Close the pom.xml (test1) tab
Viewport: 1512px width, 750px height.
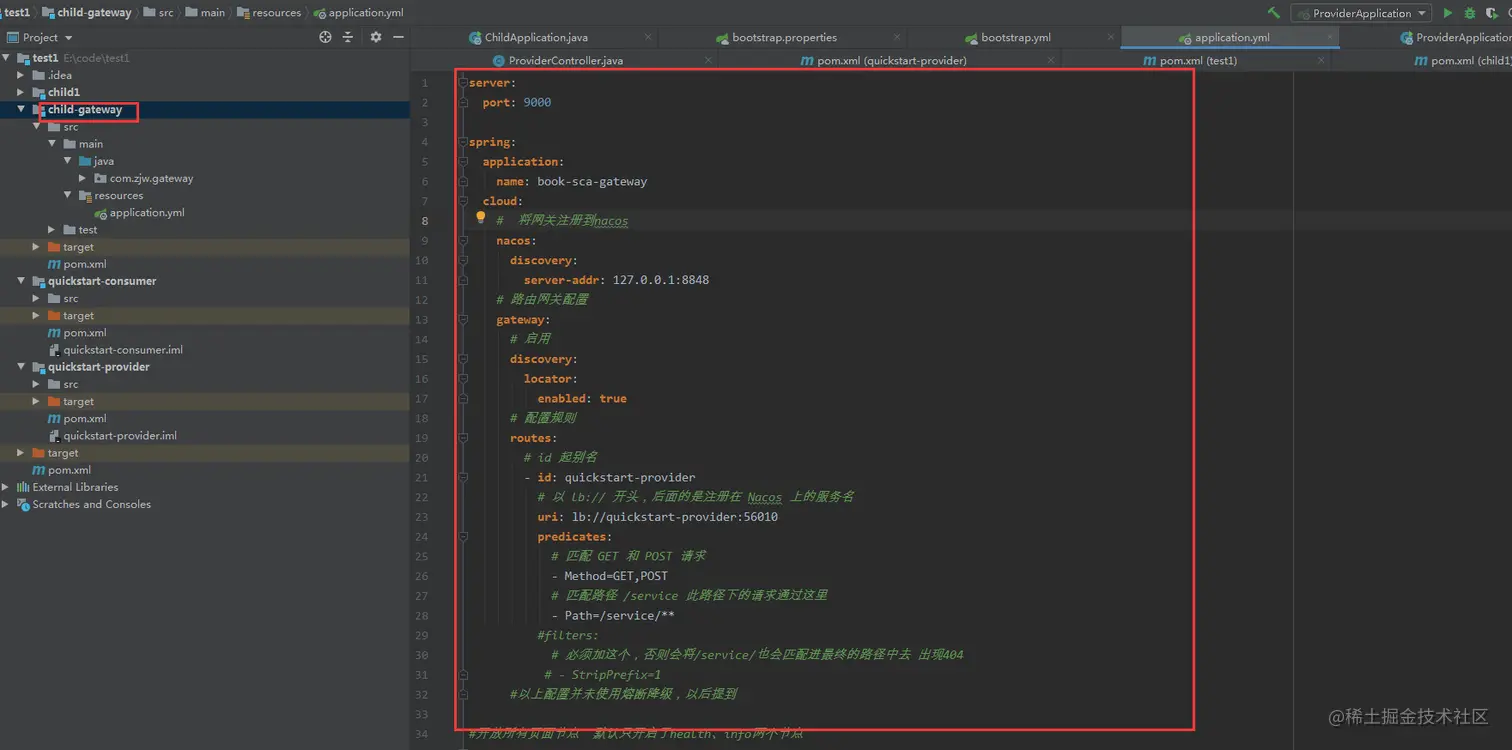[x=1321, y=60]
